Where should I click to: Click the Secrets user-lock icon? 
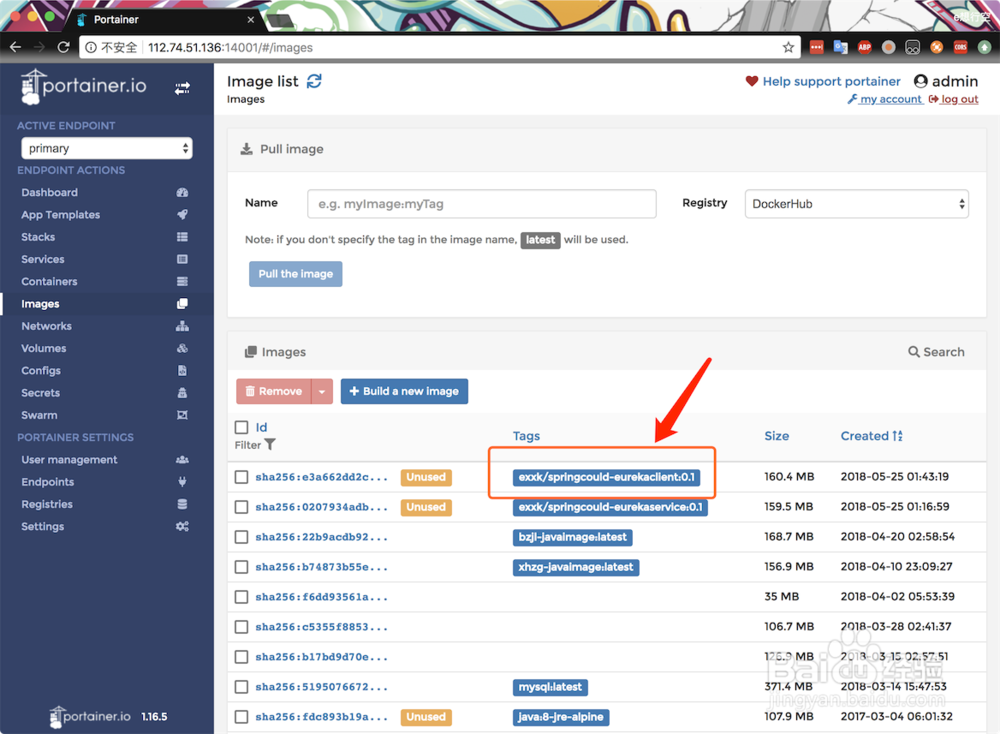(182, 393)
